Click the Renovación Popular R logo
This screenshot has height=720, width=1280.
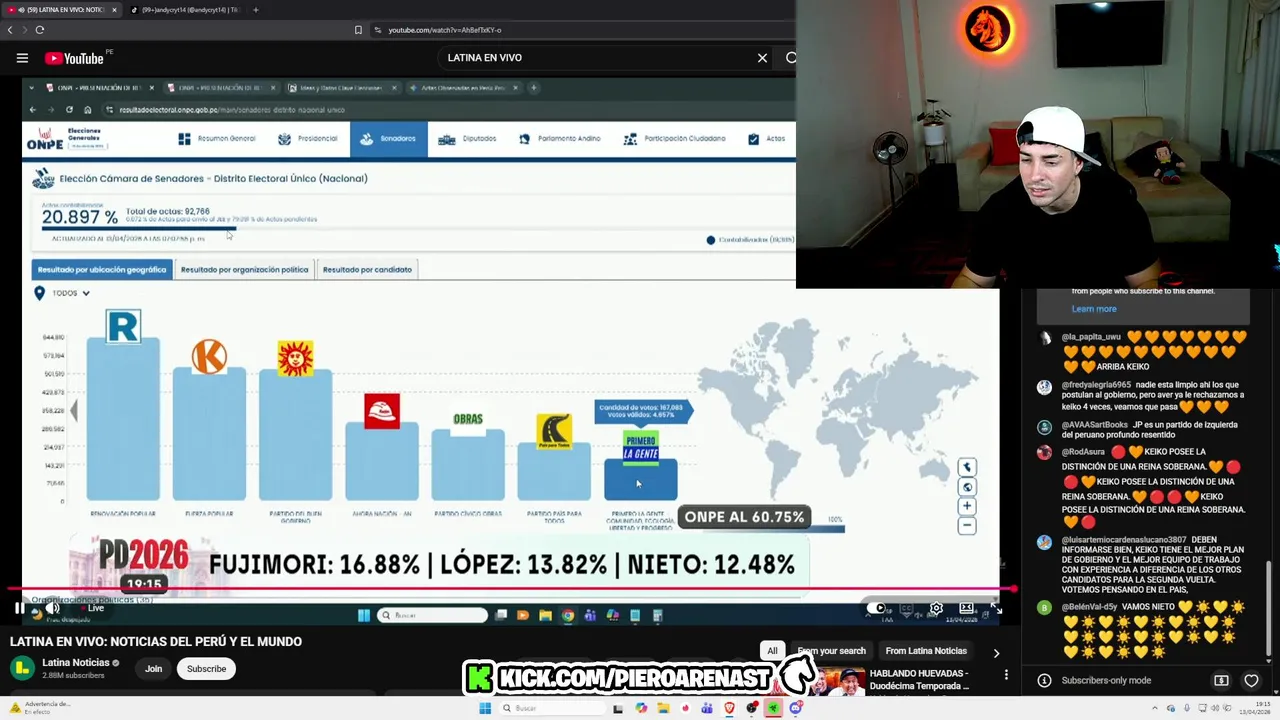pyautogui.click(x=123, y=327)
